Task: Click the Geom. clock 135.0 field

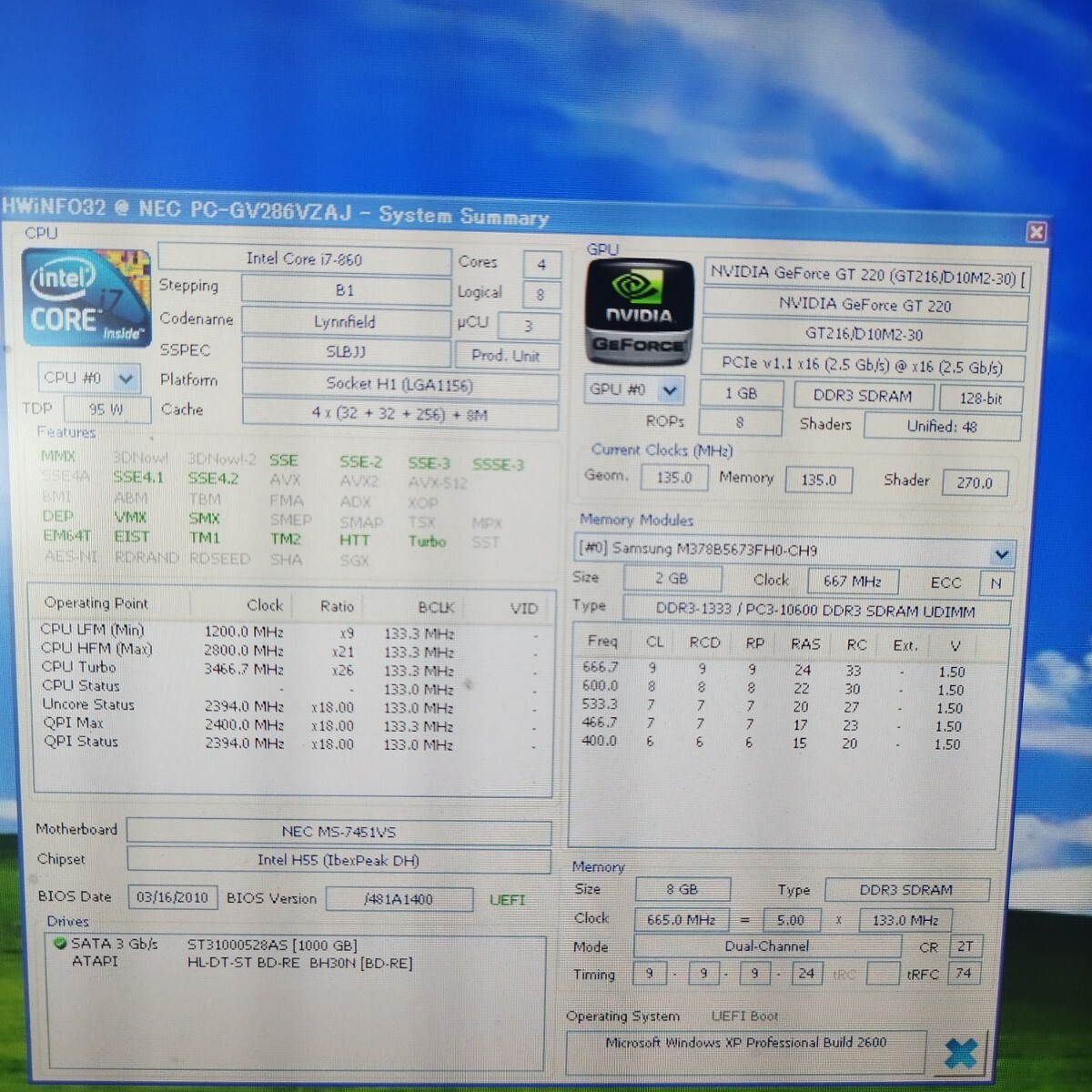Action: tap(673, 477)
